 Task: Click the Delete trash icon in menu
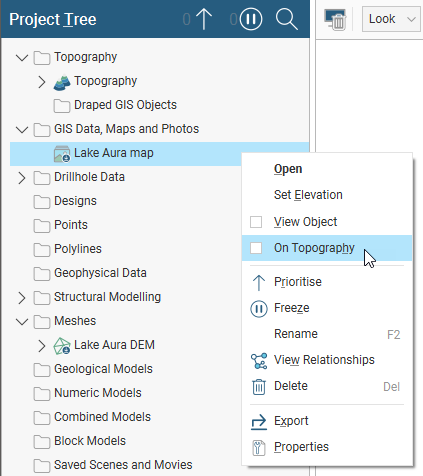coord(259,387)
